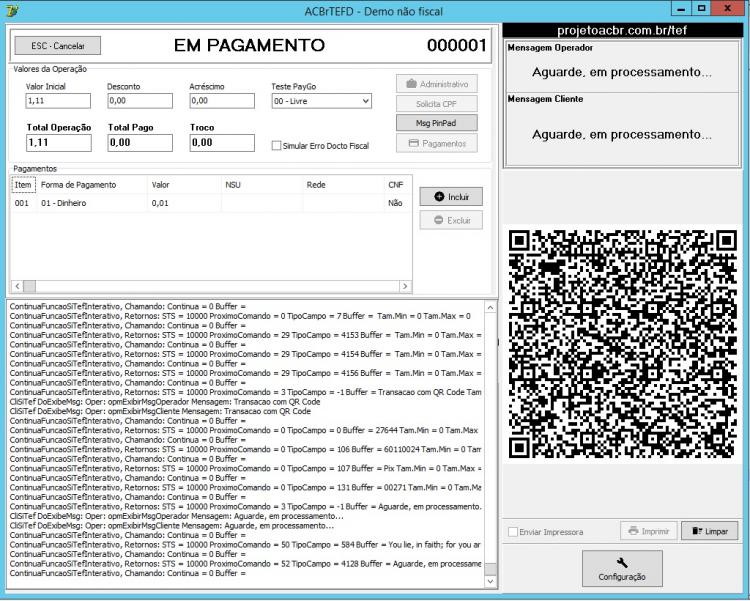Image resolution: width=750 pixels, height=601 pixels.
Task: Click log line with 'Buffer = 60110024'
Action: (245, 449)
